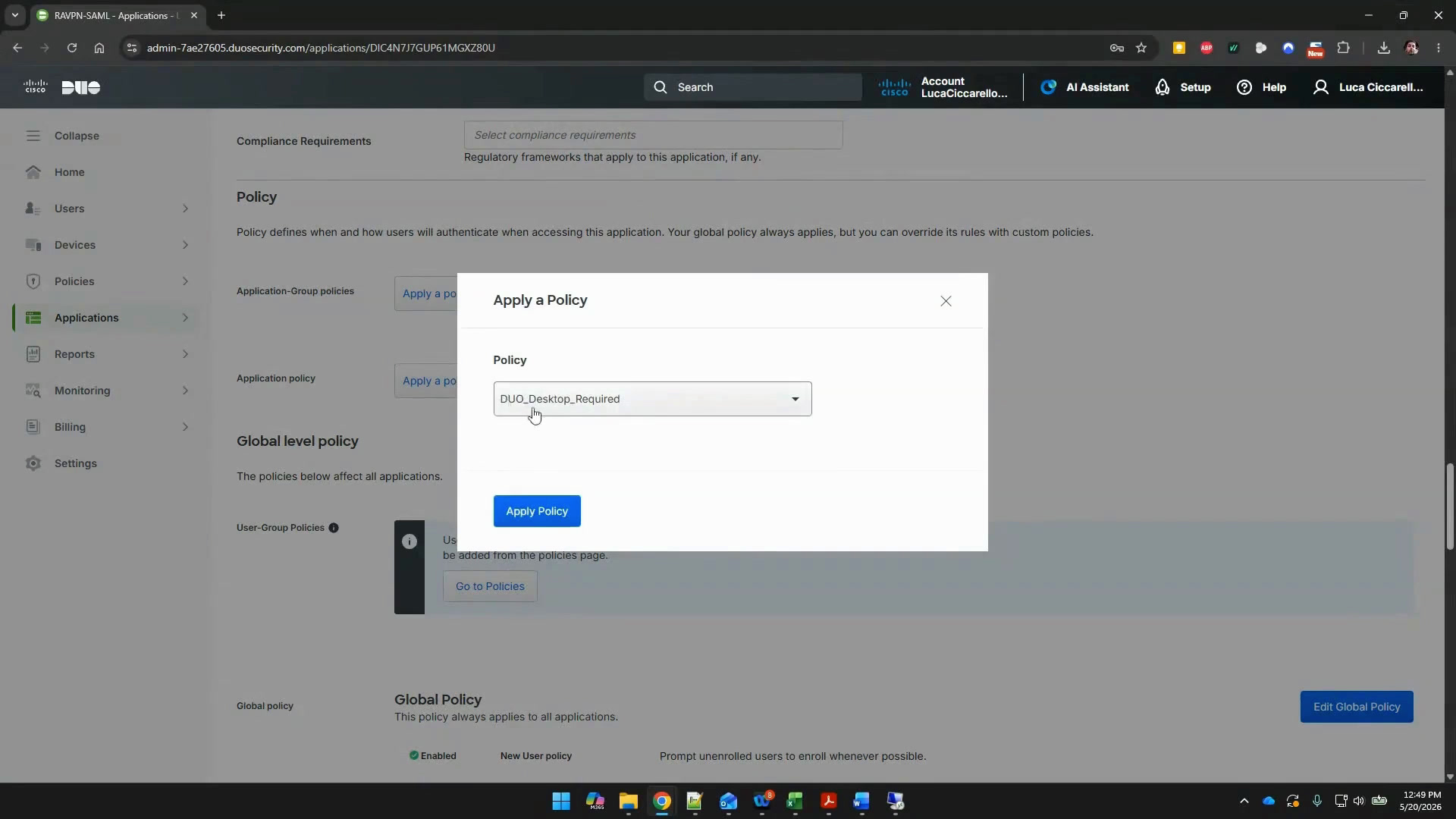This screenshot has height=819, width=1456.
Task: Open the browser extensions puzzle icon
Action: [1343, 48]
